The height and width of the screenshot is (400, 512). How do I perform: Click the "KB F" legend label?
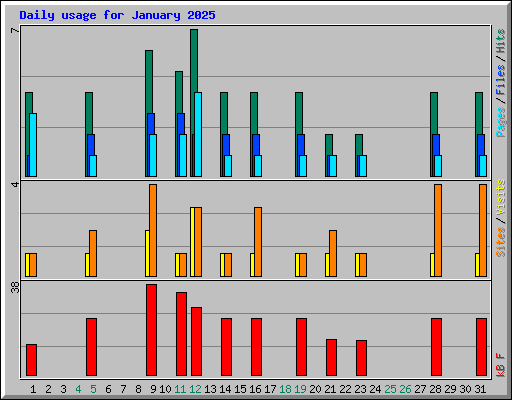(x=500, y=365)
